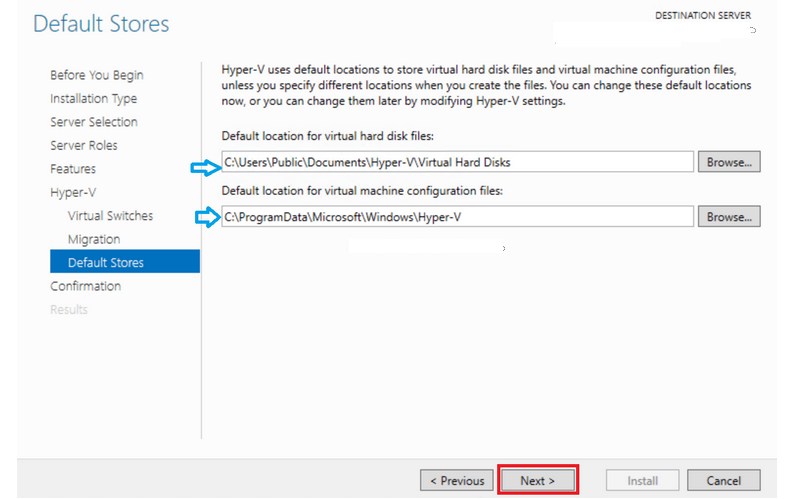This screenshot has height=499, width=787.
Task: Select the highlighted Default Stores step
Action: point(125,261)
